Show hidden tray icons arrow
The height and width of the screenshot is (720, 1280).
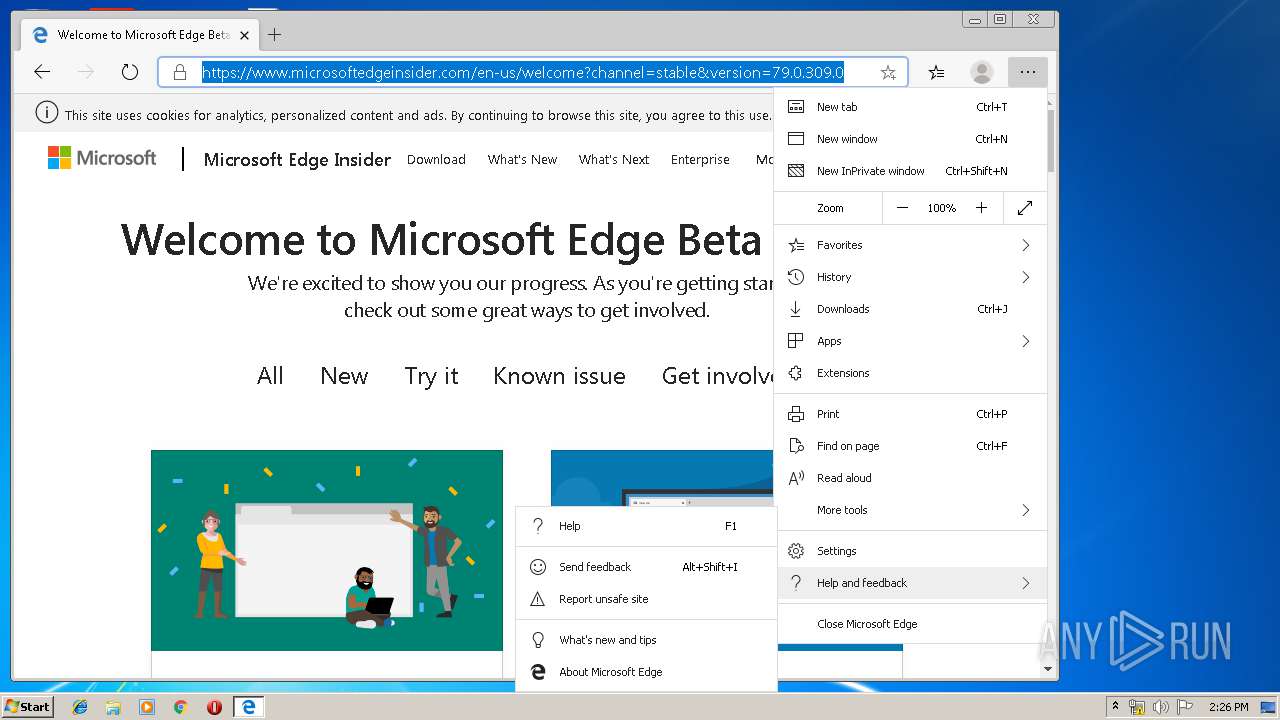tap(1115, 707)
